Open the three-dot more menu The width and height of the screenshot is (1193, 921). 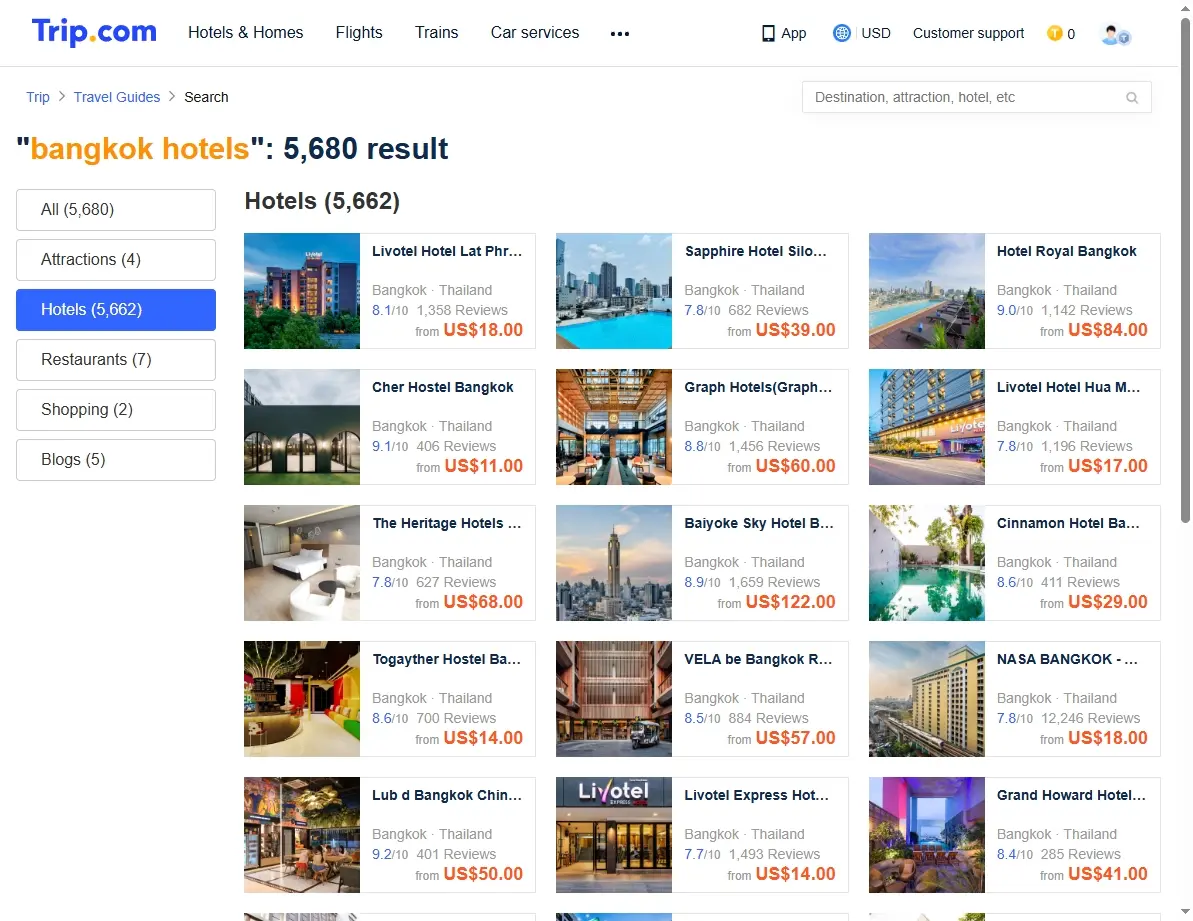(x=620, y=33)
